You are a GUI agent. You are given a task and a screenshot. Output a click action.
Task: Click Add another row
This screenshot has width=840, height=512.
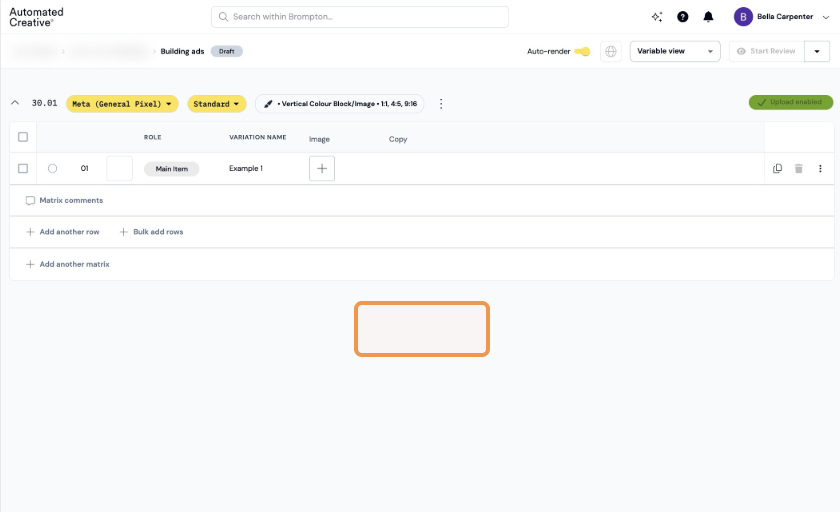63,232
